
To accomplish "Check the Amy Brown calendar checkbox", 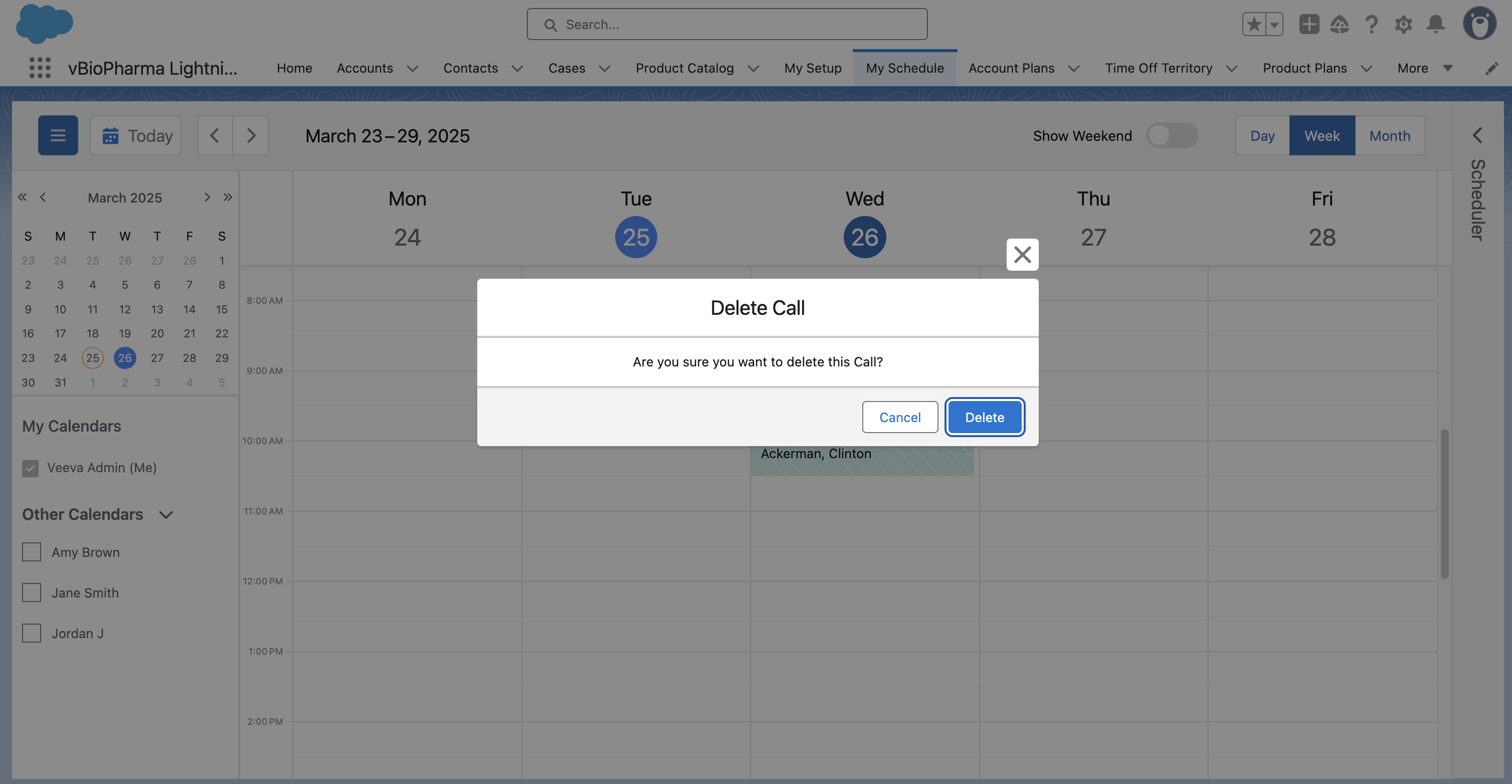I will (32, 552).
